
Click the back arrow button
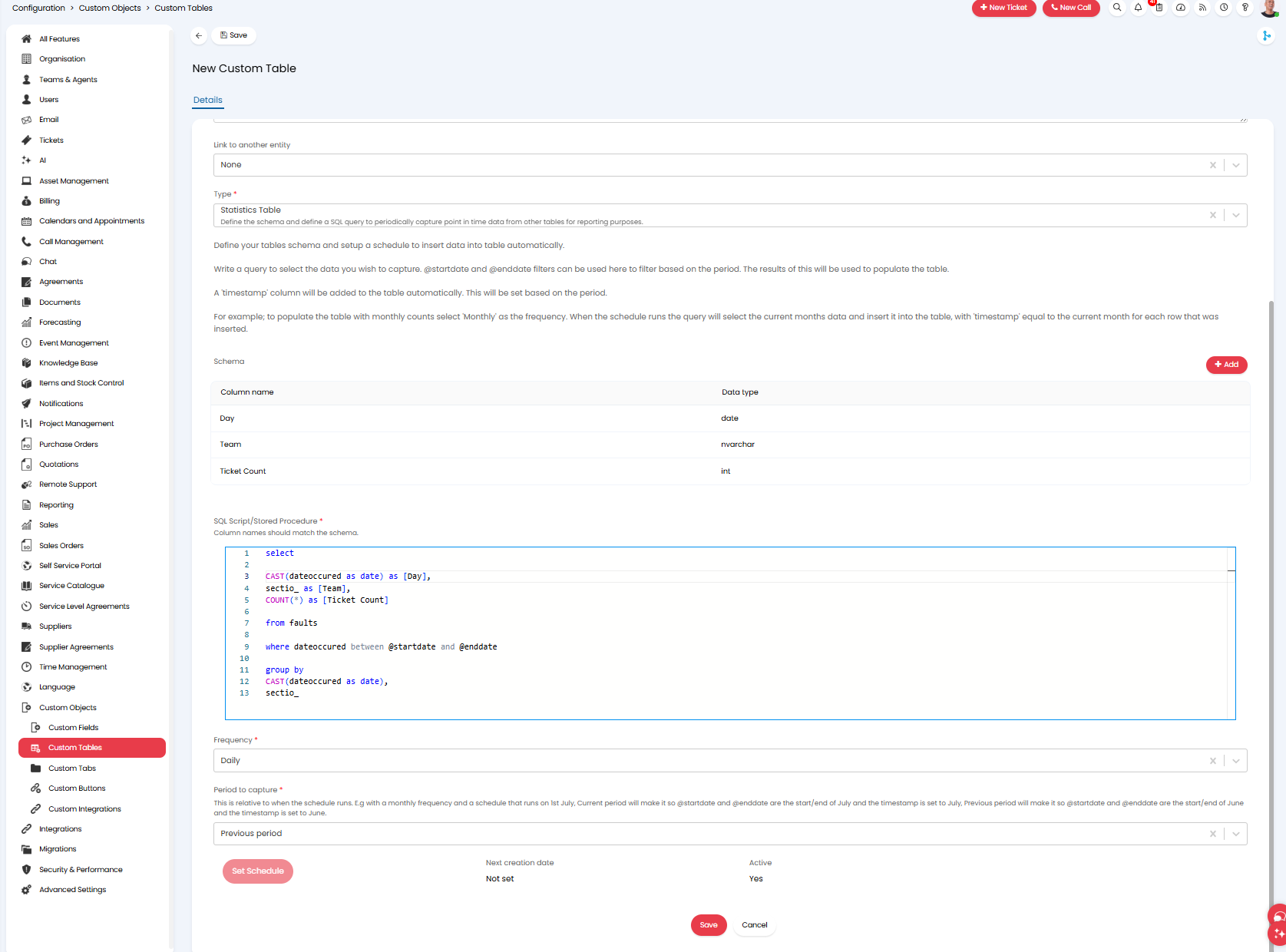pos(199,35)
